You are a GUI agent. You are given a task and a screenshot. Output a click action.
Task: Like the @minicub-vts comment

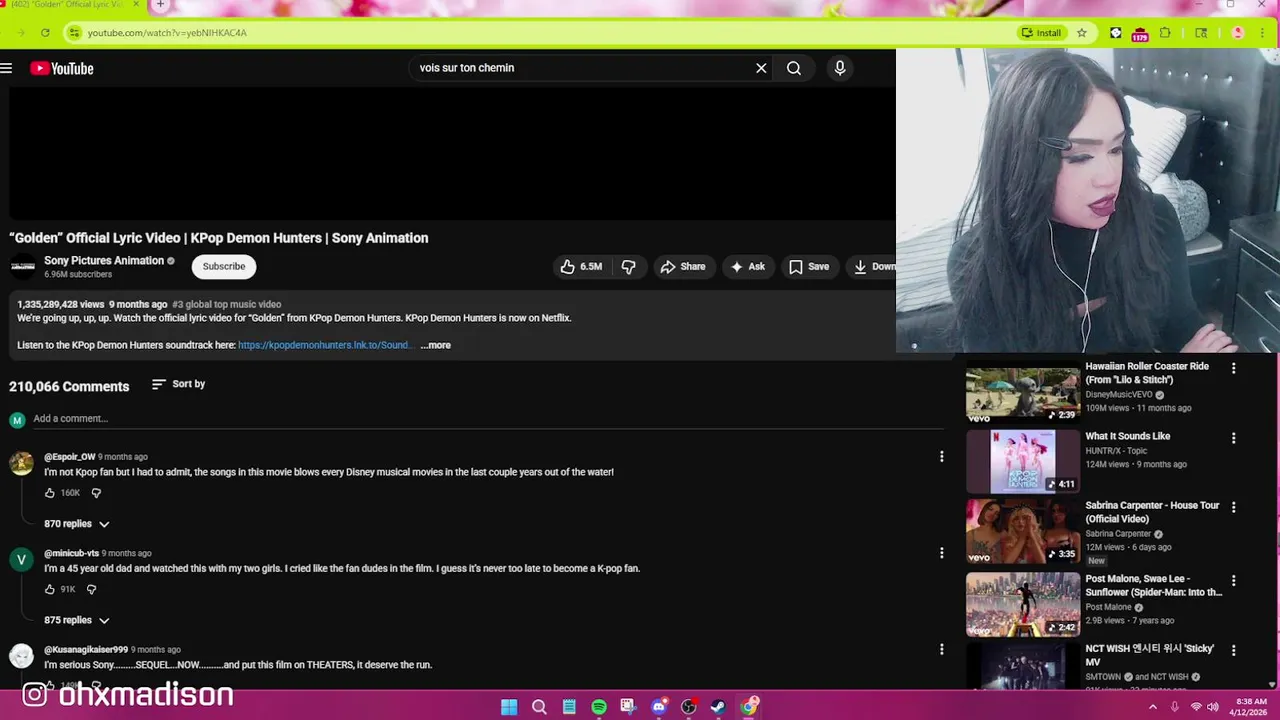click(50, 589)
